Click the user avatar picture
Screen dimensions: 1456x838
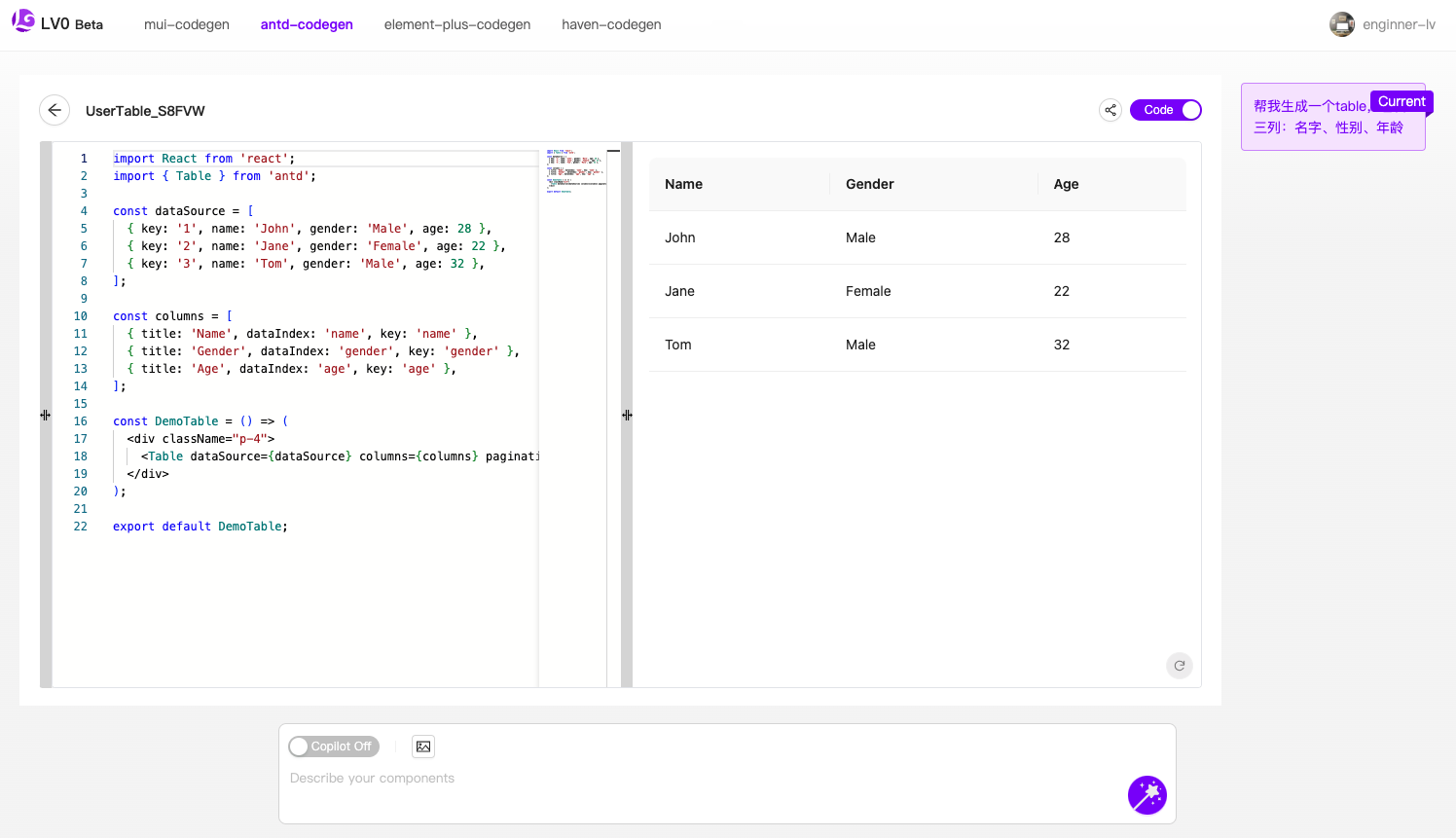pyautogui.click(x=1342, y=24)
